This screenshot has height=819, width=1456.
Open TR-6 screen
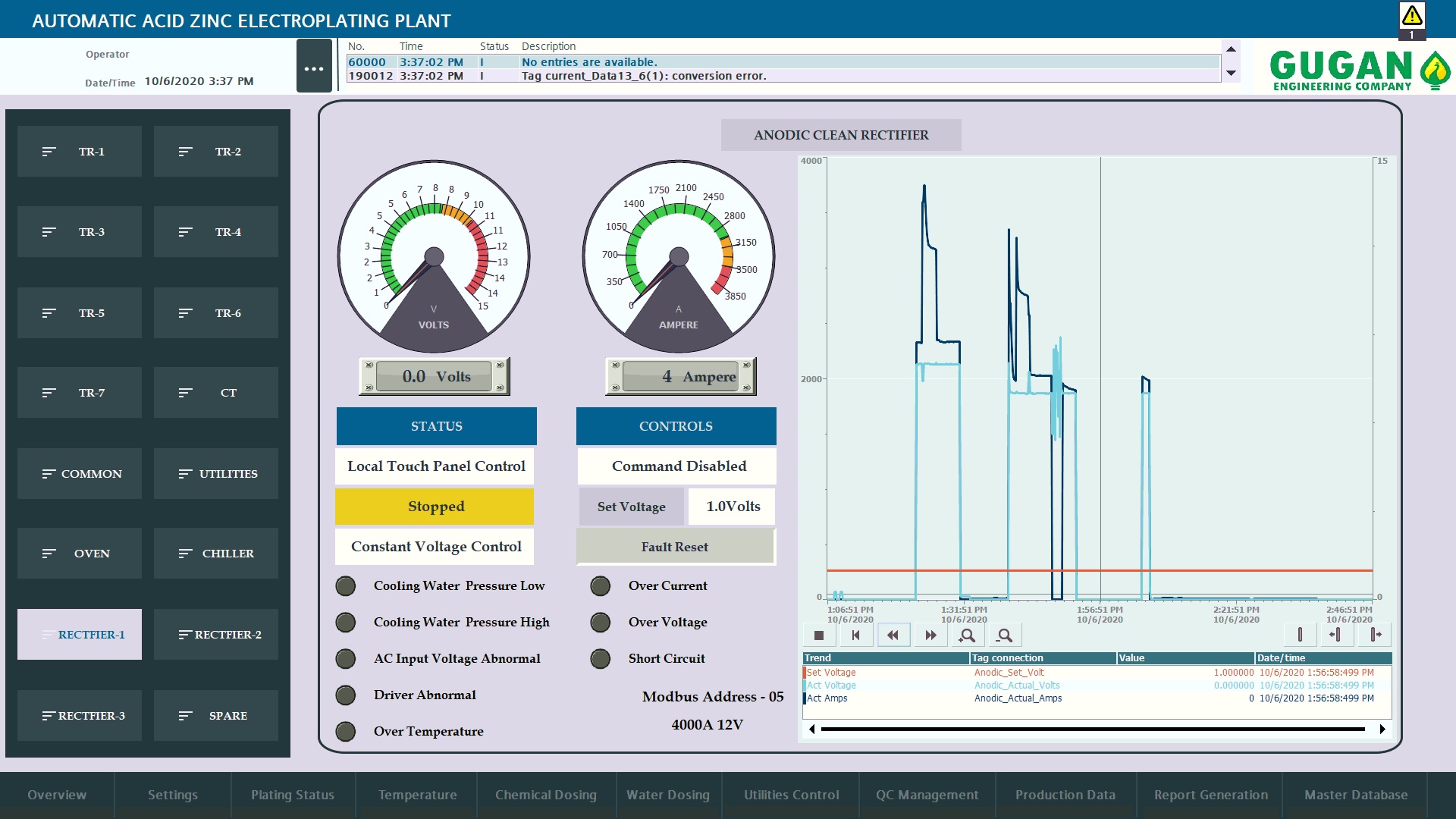click(216, 313)
